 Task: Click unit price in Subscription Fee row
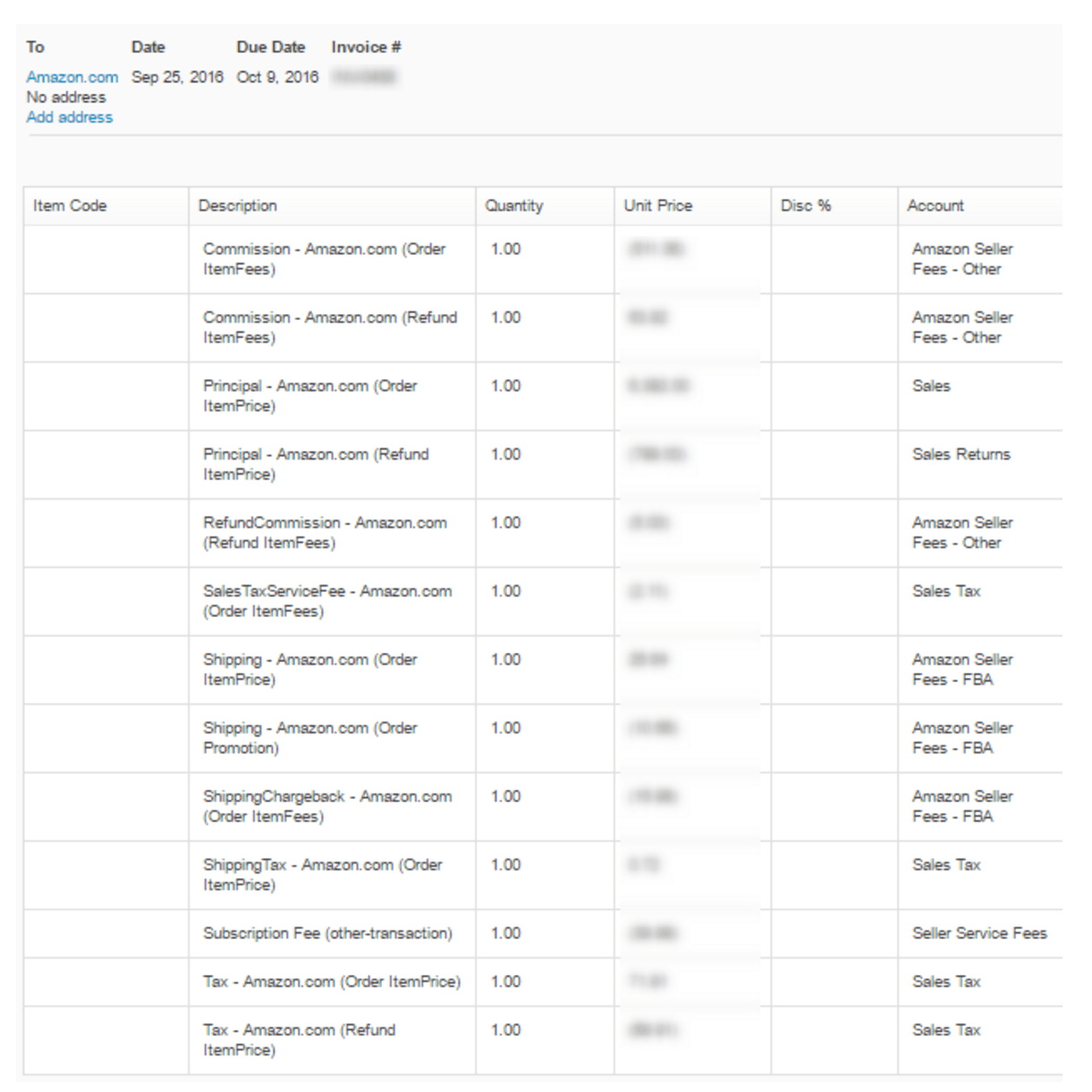pos(654,934)
